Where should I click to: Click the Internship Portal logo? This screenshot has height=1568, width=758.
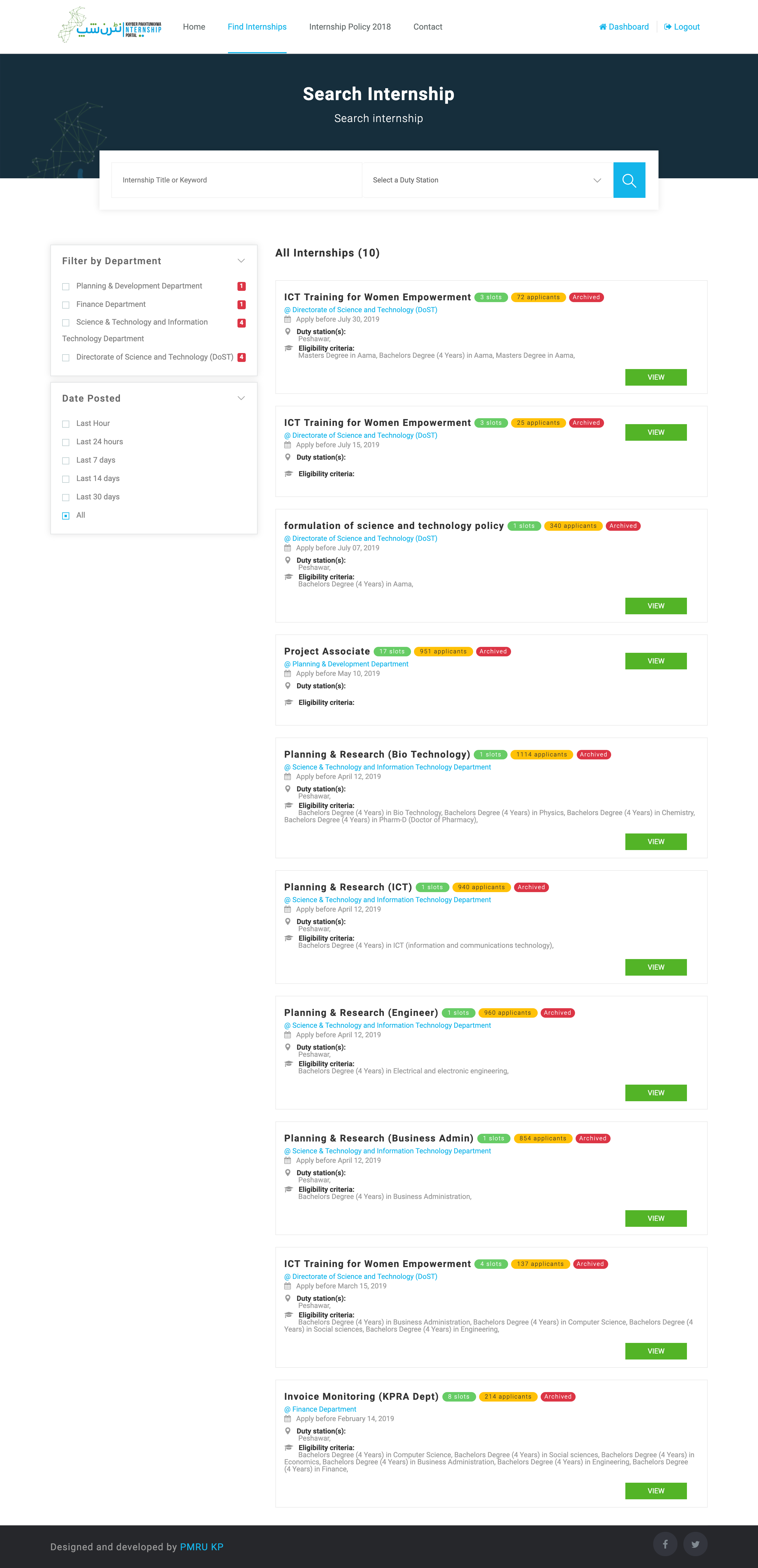tap(110, 25)
